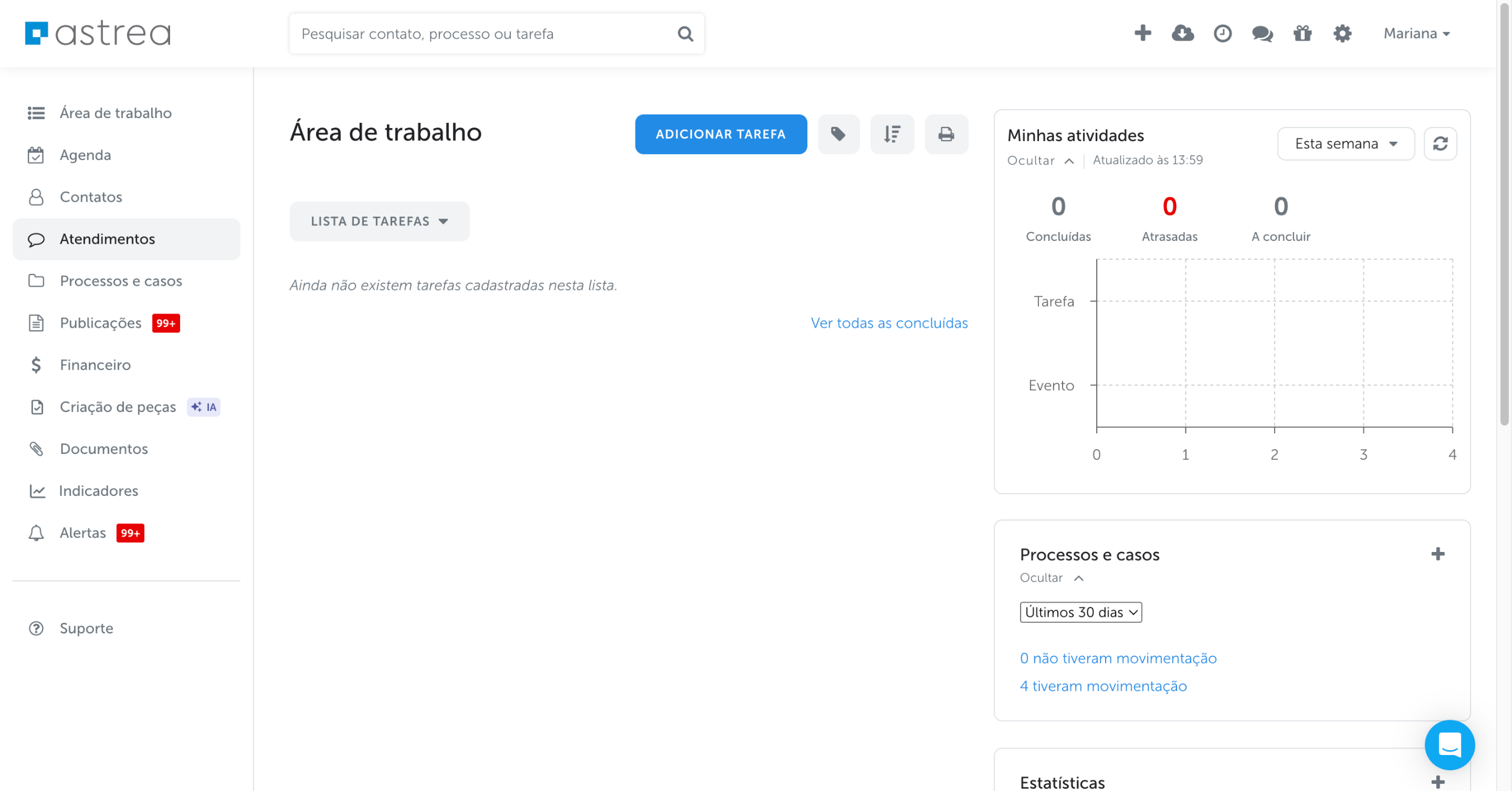Open Publicações in sidebar menu
Image resolution: width=1512 pixels, height=791 pixels.
pos(101,323)
